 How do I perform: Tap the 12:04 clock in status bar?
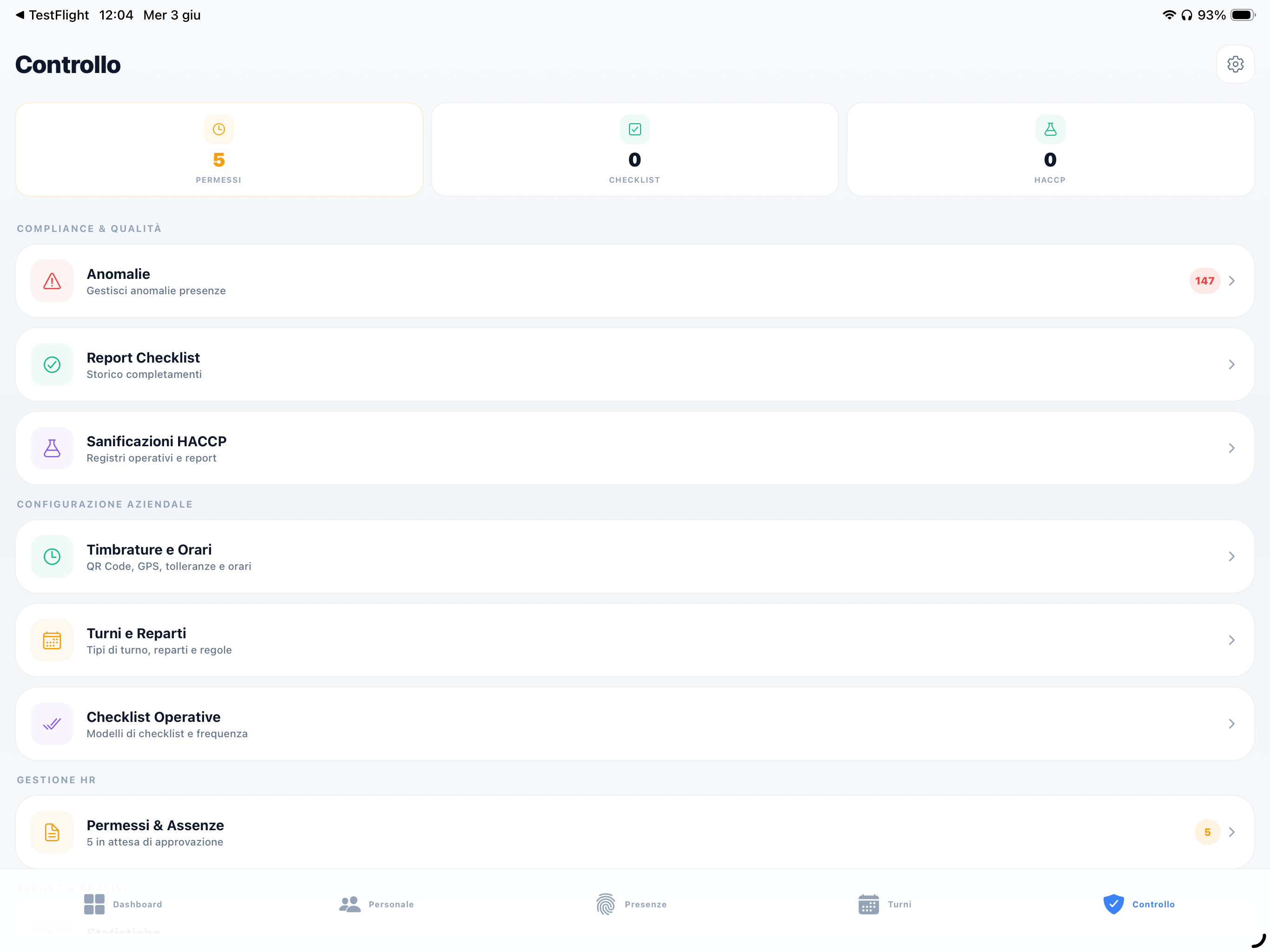[116, 15]
